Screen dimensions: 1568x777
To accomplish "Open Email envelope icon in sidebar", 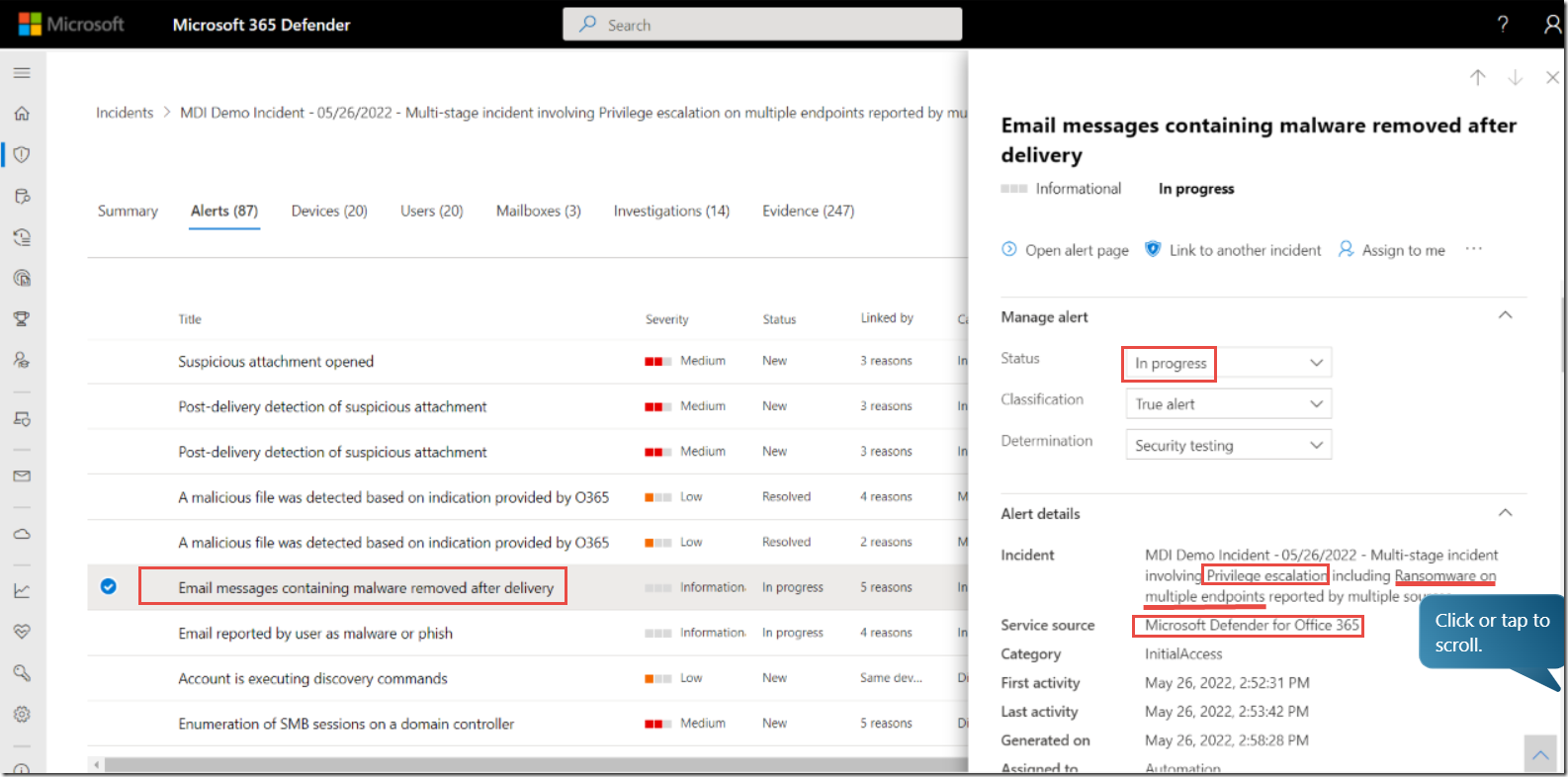I will tap(22, 475).
